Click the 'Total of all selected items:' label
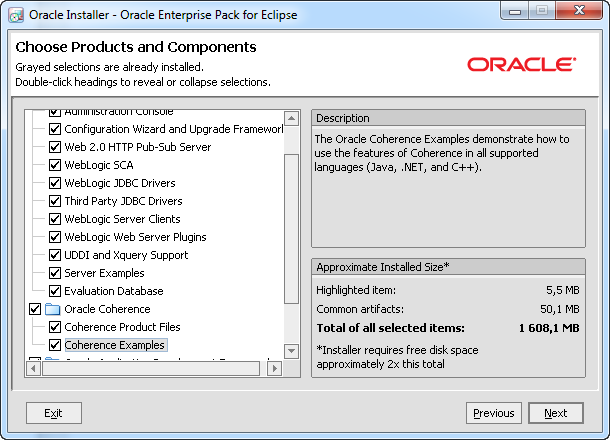The width and height of the screenshot is (610, 440). click(391, 328)
